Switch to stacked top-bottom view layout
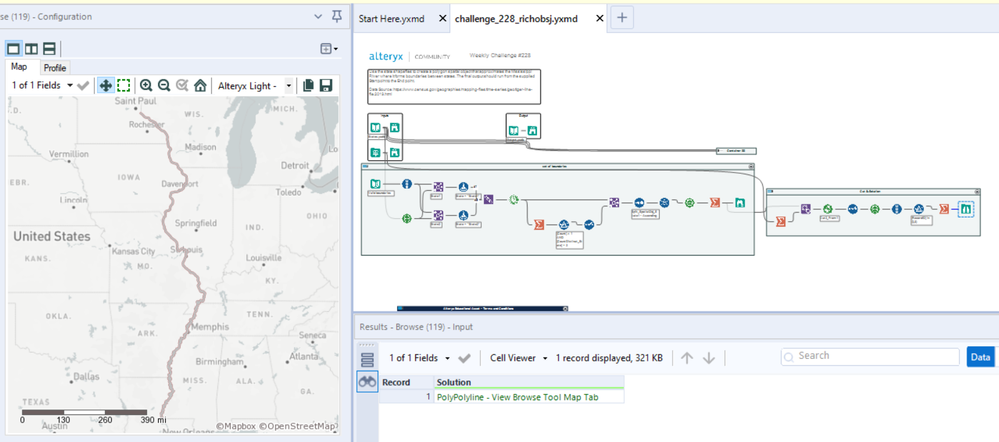 (49, 49)
